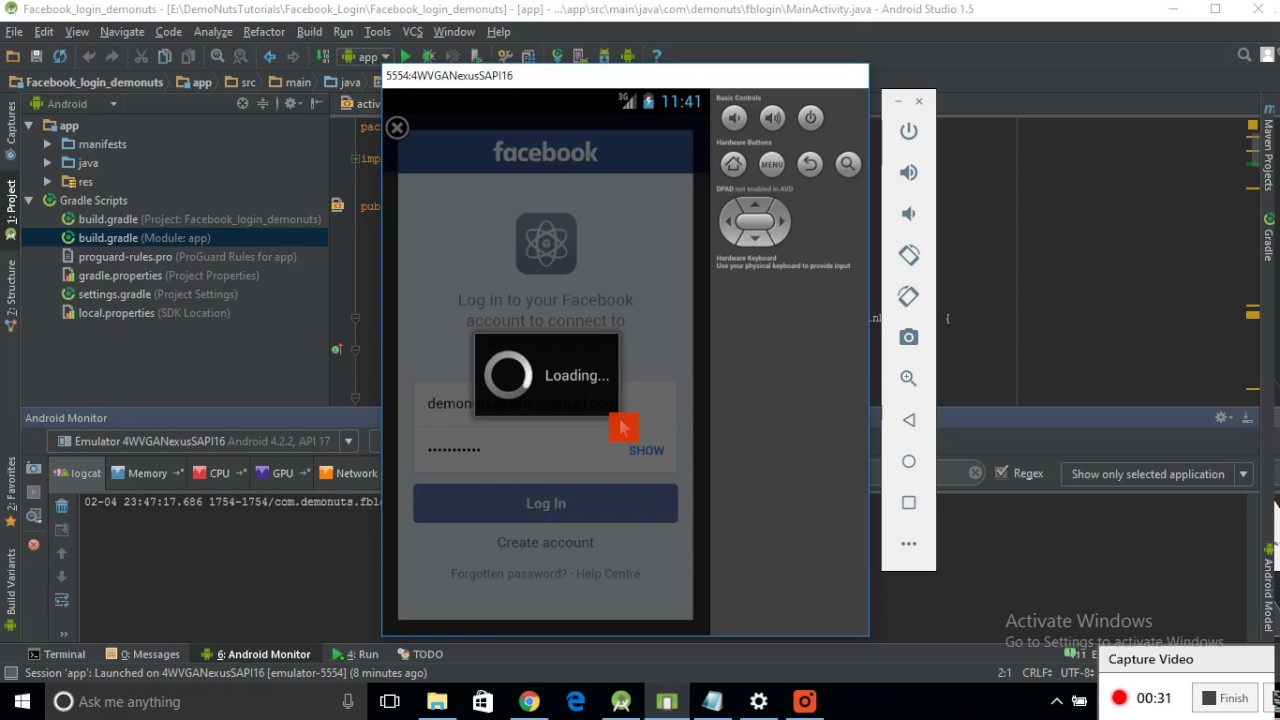1280x720 pixels.
Task: Open the app run configuration dropdown
Action: click(x=368, y=56)
